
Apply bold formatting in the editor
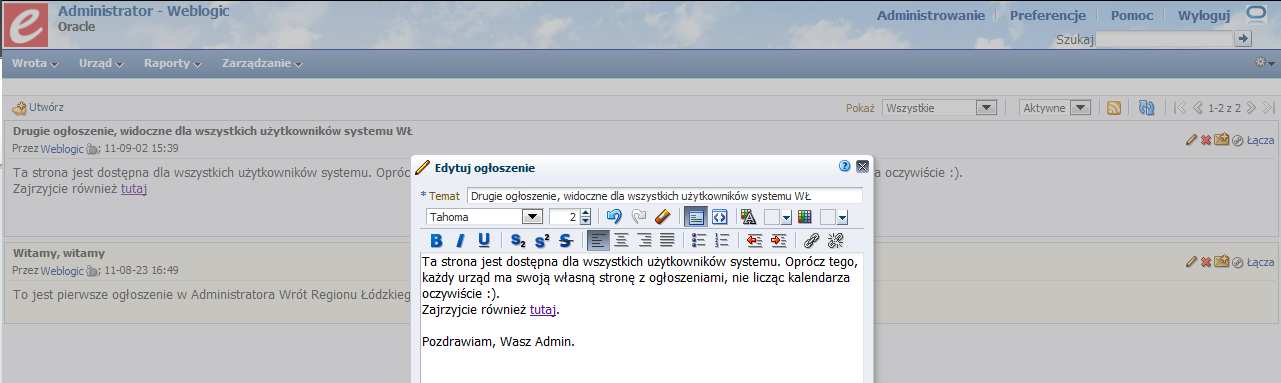coord(436,240)
